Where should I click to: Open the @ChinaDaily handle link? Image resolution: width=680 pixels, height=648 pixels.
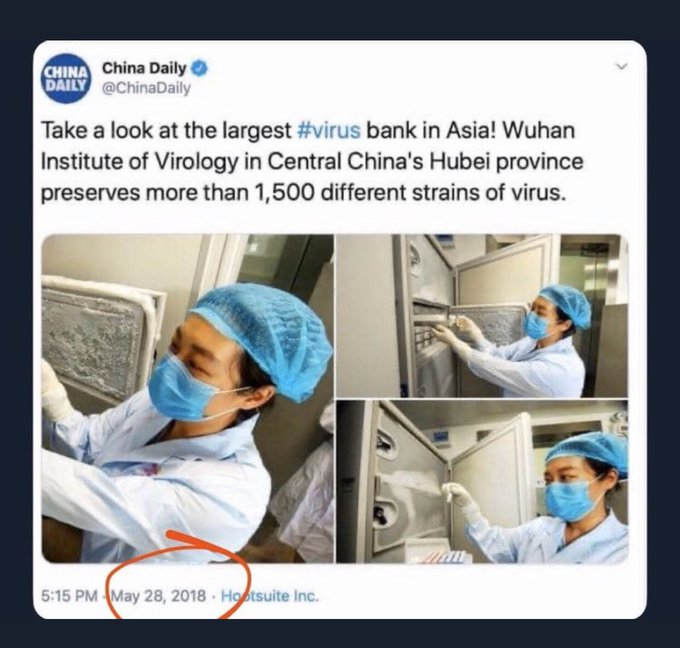(x=146, y=88)
